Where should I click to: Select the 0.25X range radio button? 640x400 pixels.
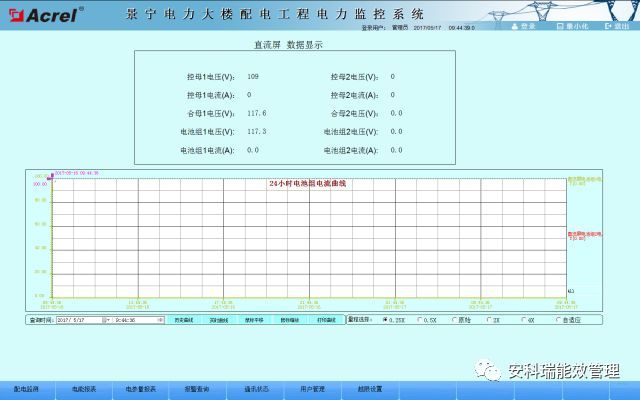point(386,320)
